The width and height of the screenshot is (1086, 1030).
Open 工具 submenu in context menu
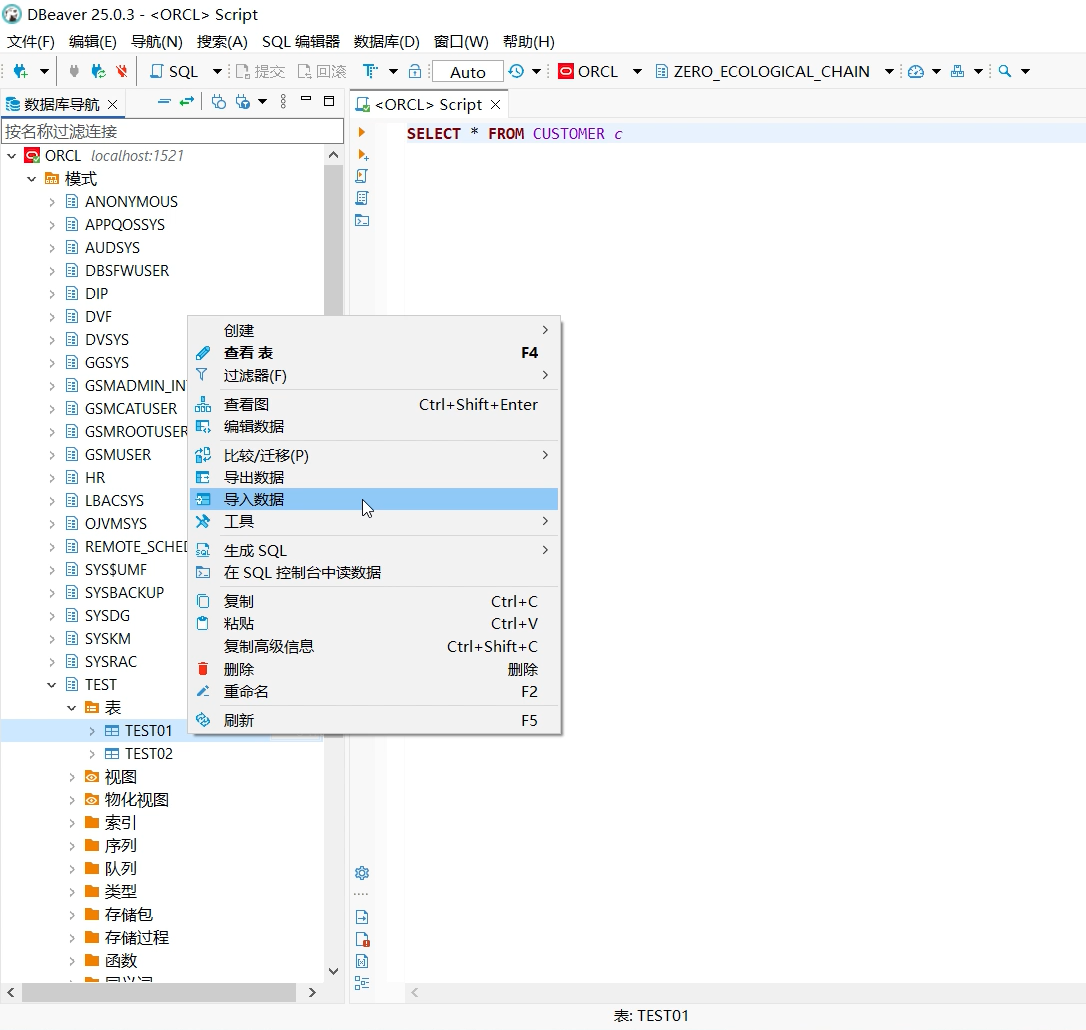(x=374, y=522)
